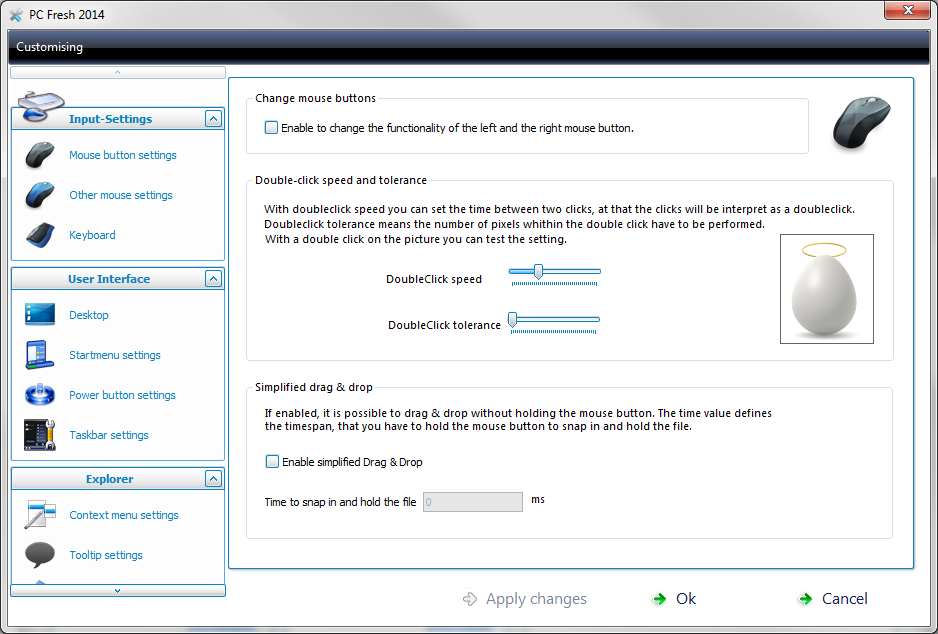Close the PC Fresh 2014 window
The width and height of the screenshot is (938, 634).
pyautogui.click(x=907, y=10)
